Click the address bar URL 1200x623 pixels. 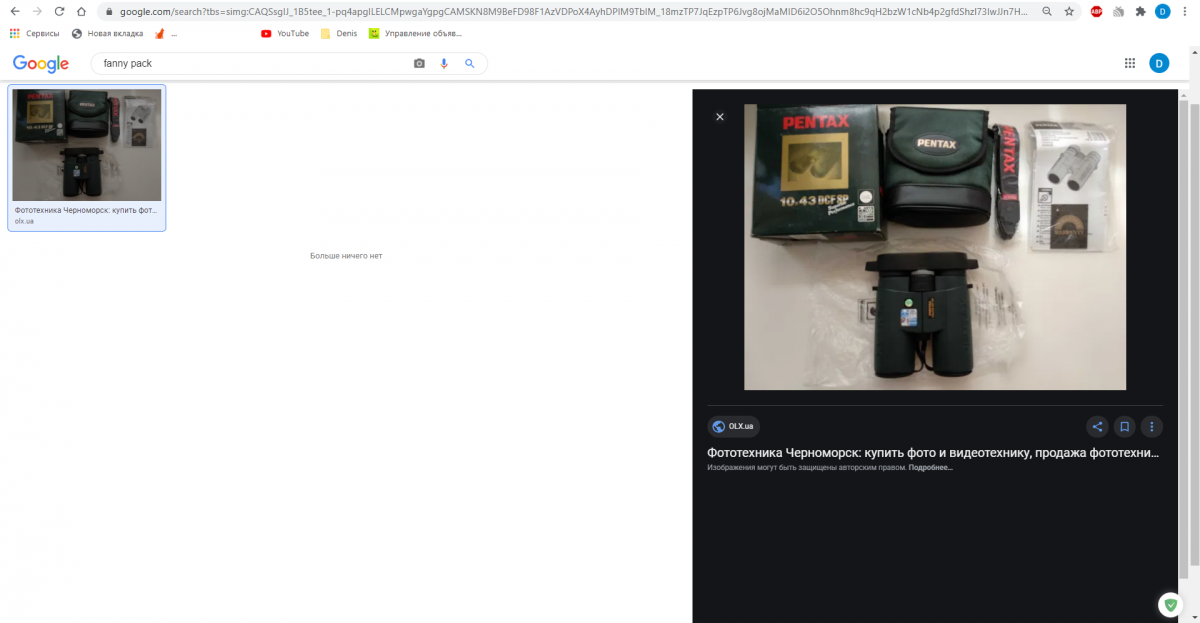(573, 12)
